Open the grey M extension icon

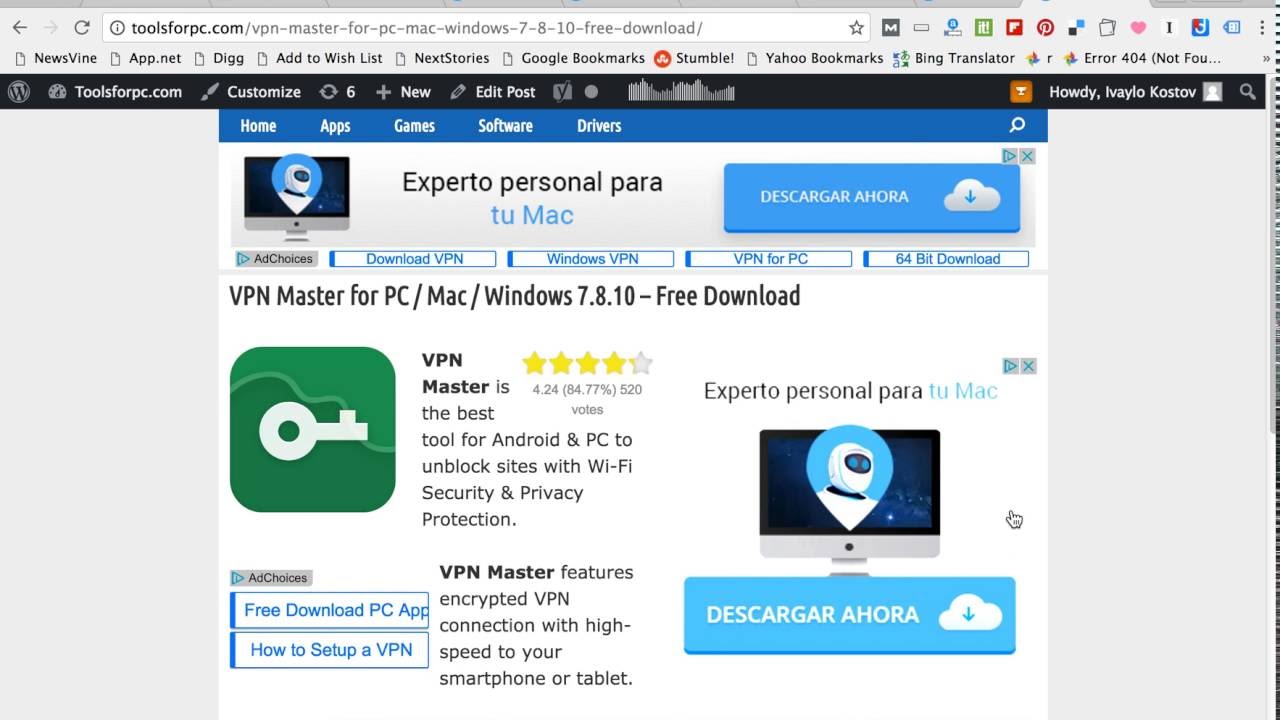coord(890,28)
